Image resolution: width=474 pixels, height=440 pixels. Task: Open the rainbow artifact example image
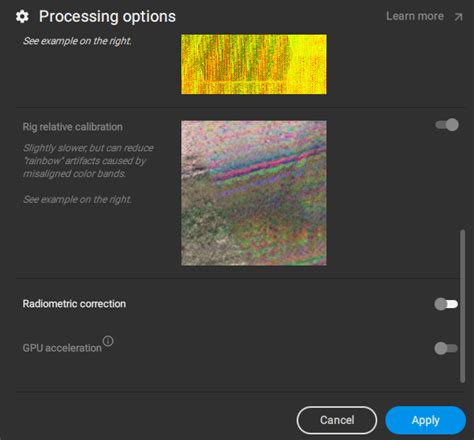(x=254, y=193)
